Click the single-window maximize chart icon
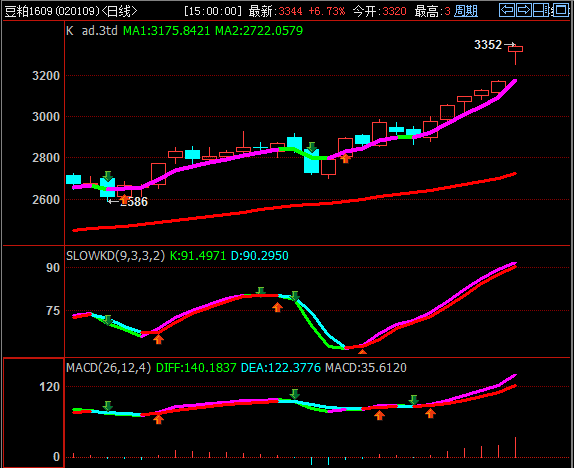Viewport: 574px width, 468px height. [x=560, y=10]
